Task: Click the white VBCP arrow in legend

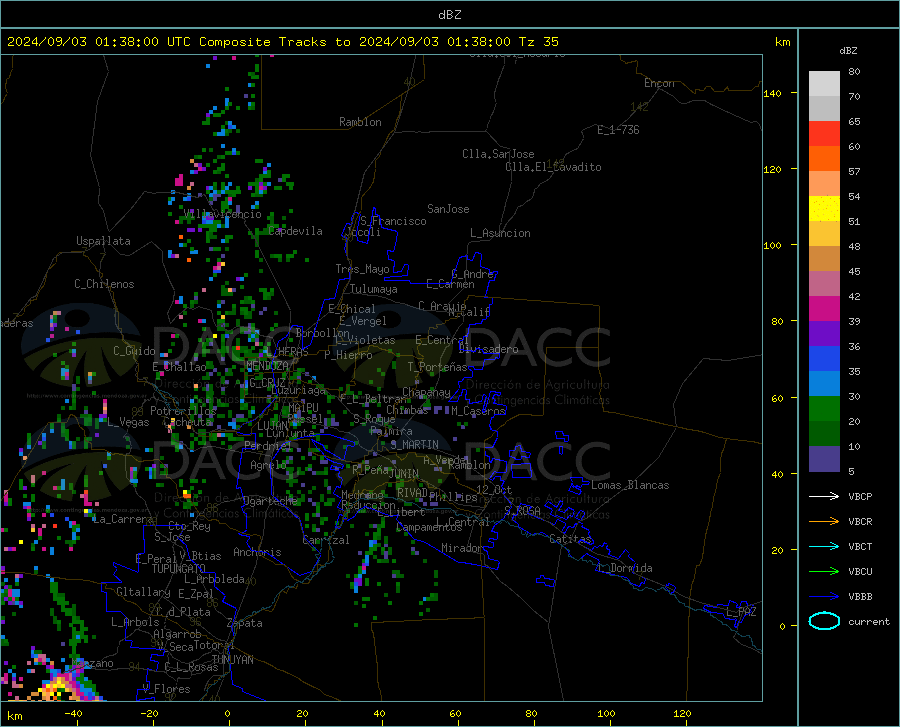Action: tap(824, 496)
